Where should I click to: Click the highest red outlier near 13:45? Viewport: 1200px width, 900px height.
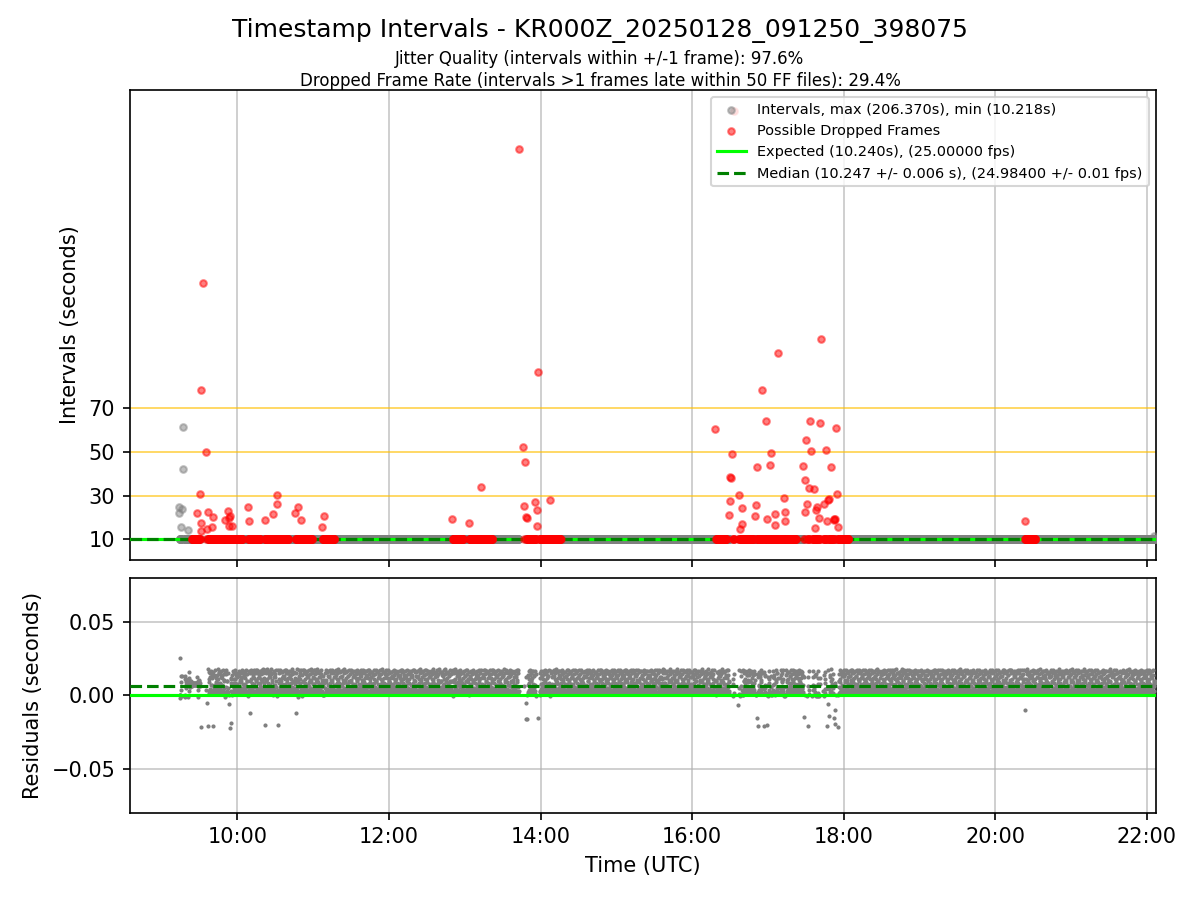(x=519, y=149)
